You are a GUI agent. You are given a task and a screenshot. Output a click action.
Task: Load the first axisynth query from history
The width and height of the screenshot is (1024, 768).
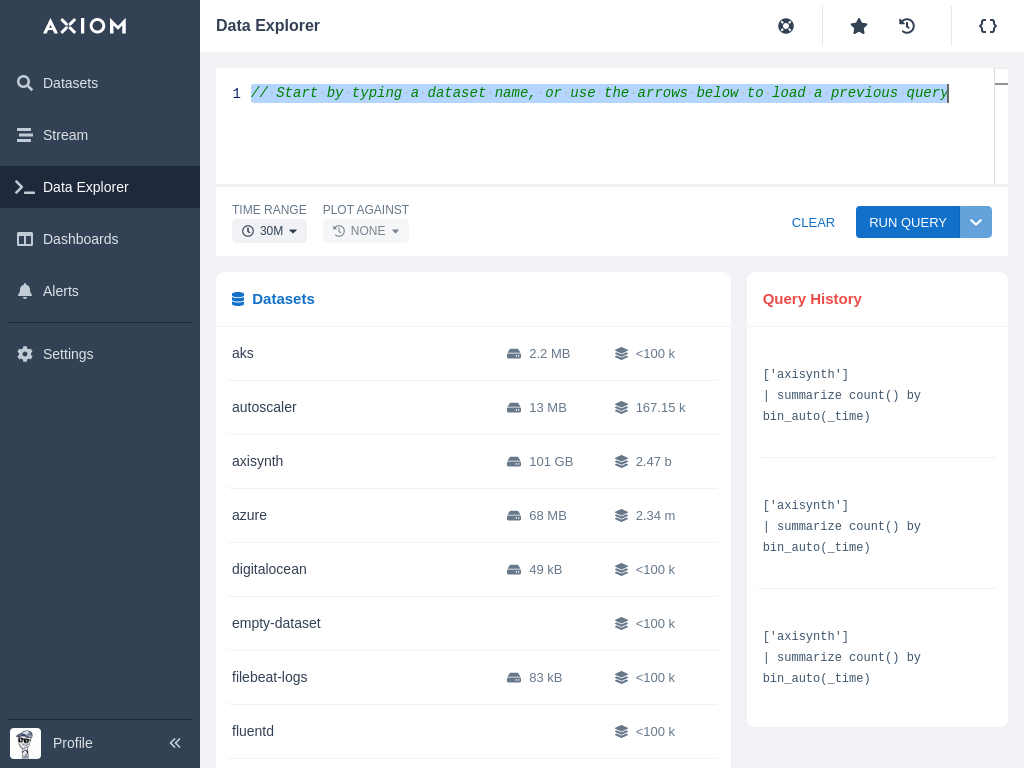841,395
